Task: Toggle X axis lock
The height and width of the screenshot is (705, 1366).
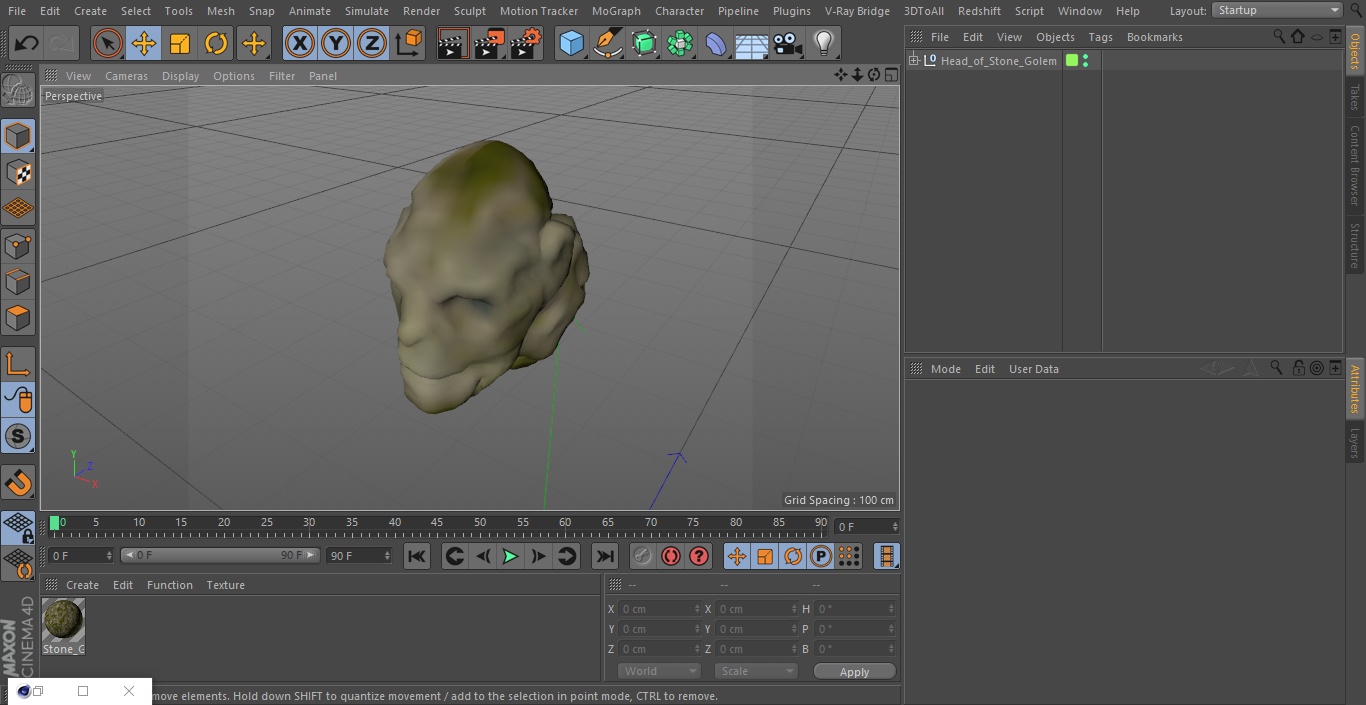Action: pos(299,43)
